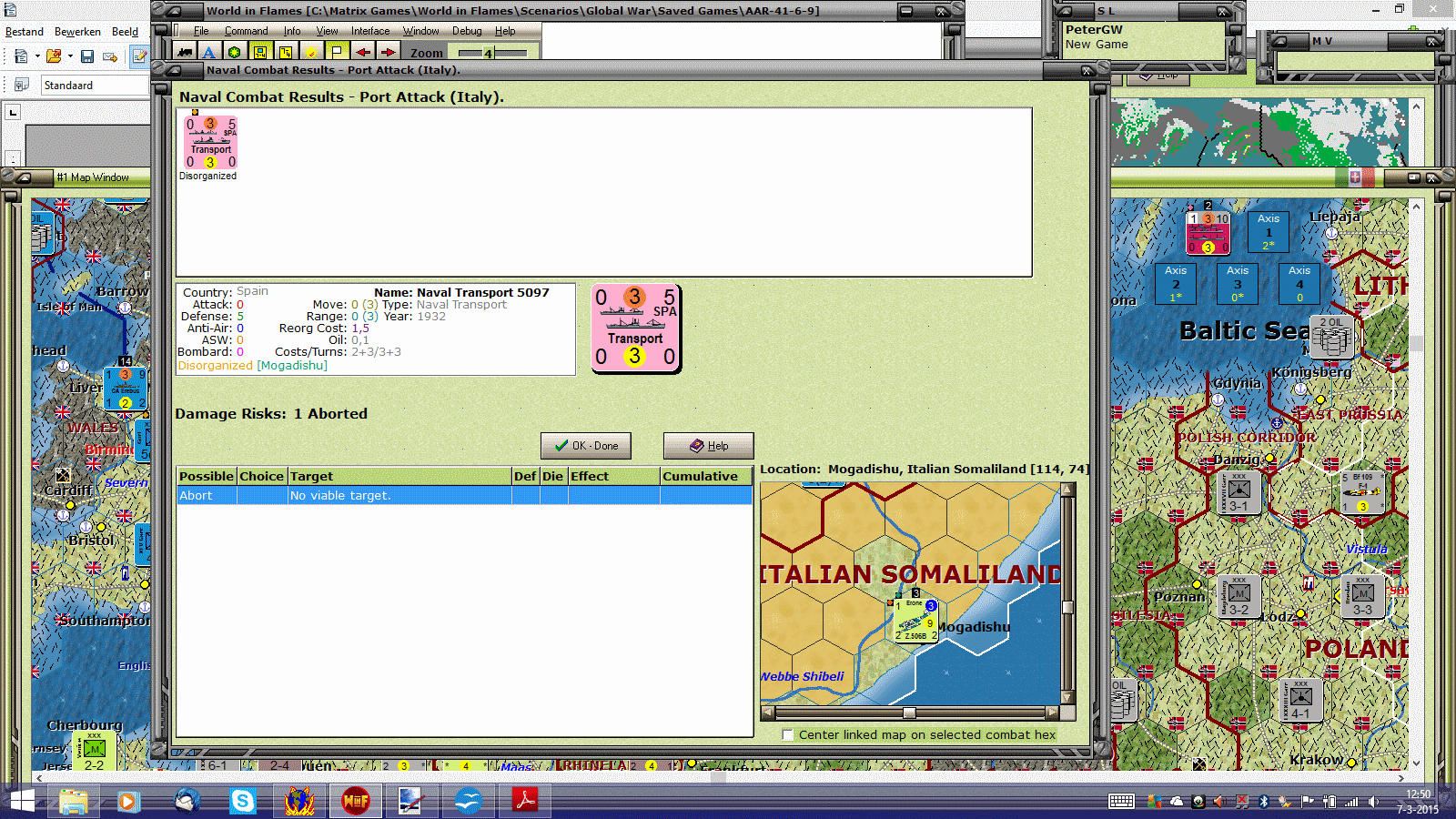Open the Info menu

(292, 31)
